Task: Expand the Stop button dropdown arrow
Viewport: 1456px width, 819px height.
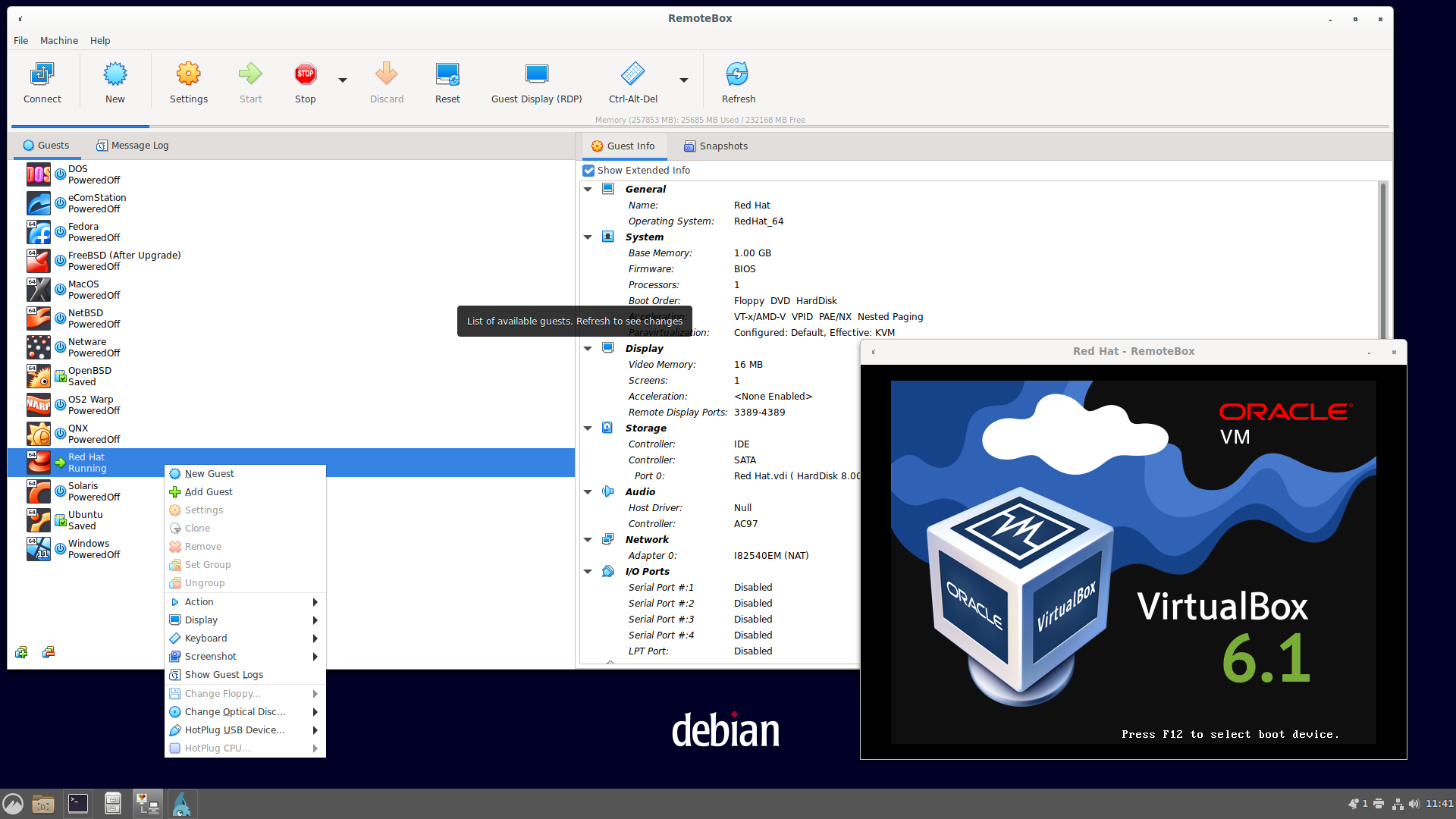Action: point(342,80)
